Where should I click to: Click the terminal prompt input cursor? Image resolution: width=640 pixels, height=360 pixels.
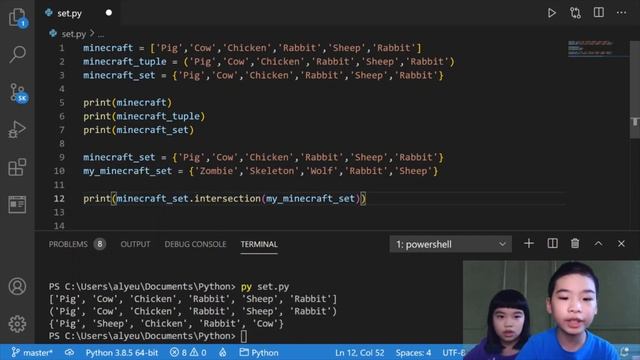244,336
